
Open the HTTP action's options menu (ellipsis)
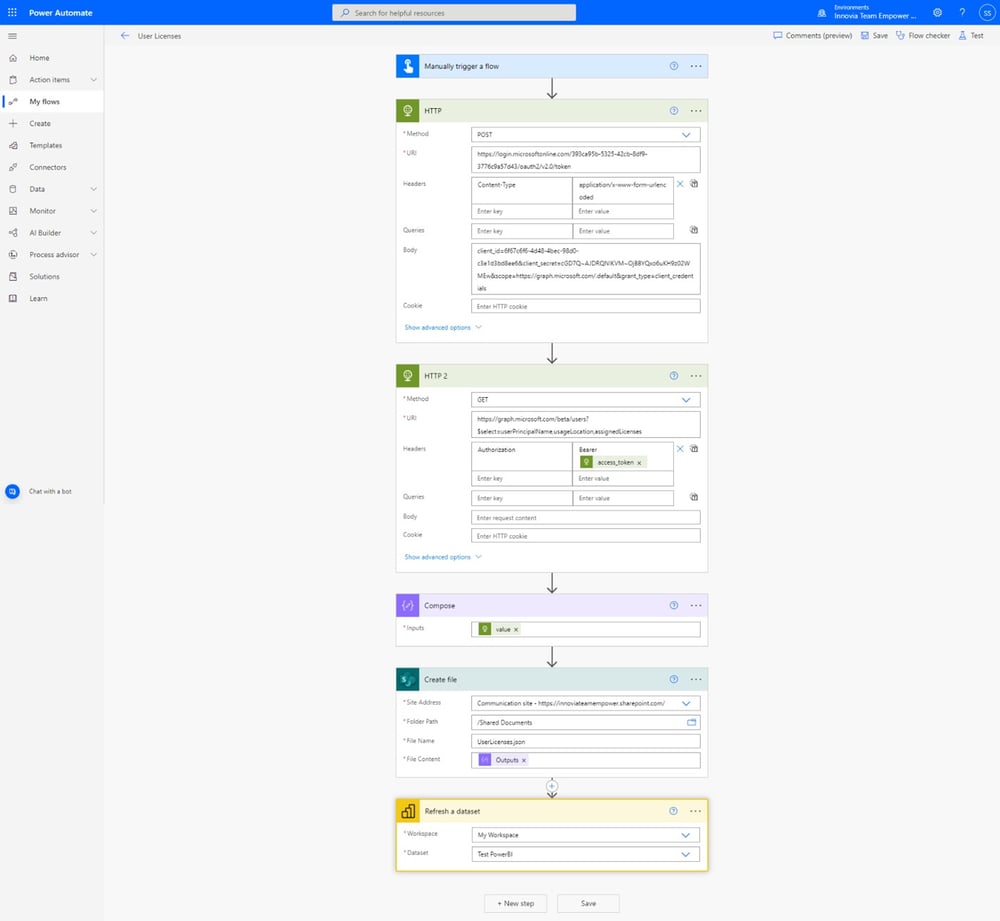(x=696, y=111)
